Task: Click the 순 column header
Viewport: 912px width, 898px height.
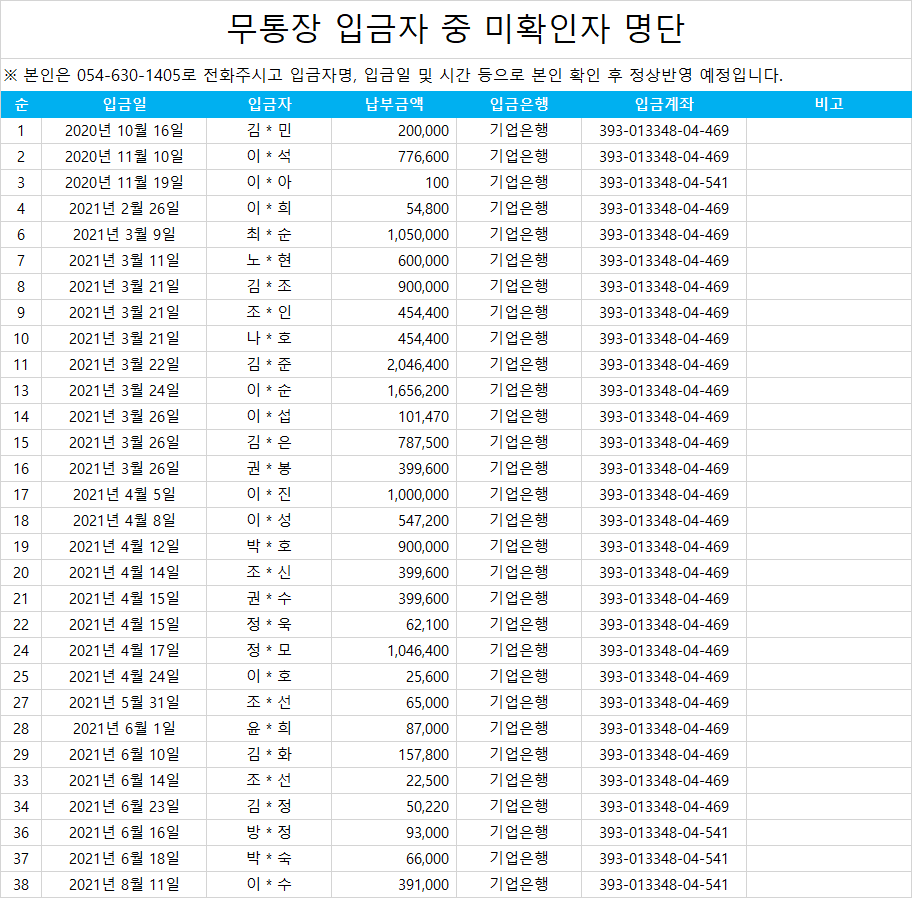Action: pos(22,104)
